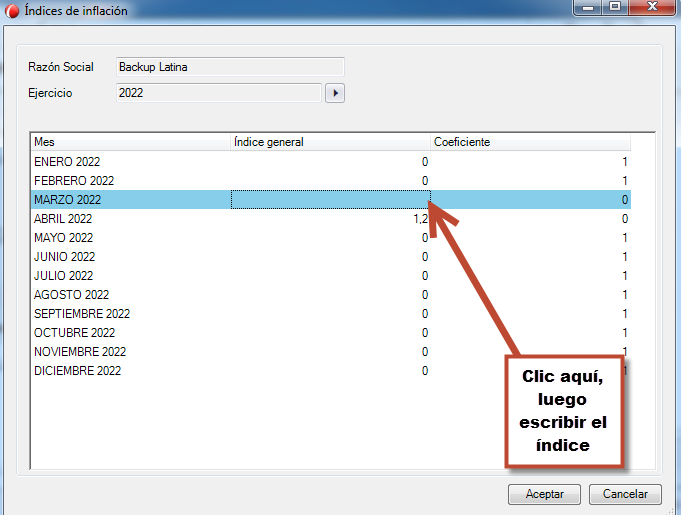Screen dimensions: 681x515
Task: Click the Índice general cell of FEBRERO 2022
Action: 330,181
